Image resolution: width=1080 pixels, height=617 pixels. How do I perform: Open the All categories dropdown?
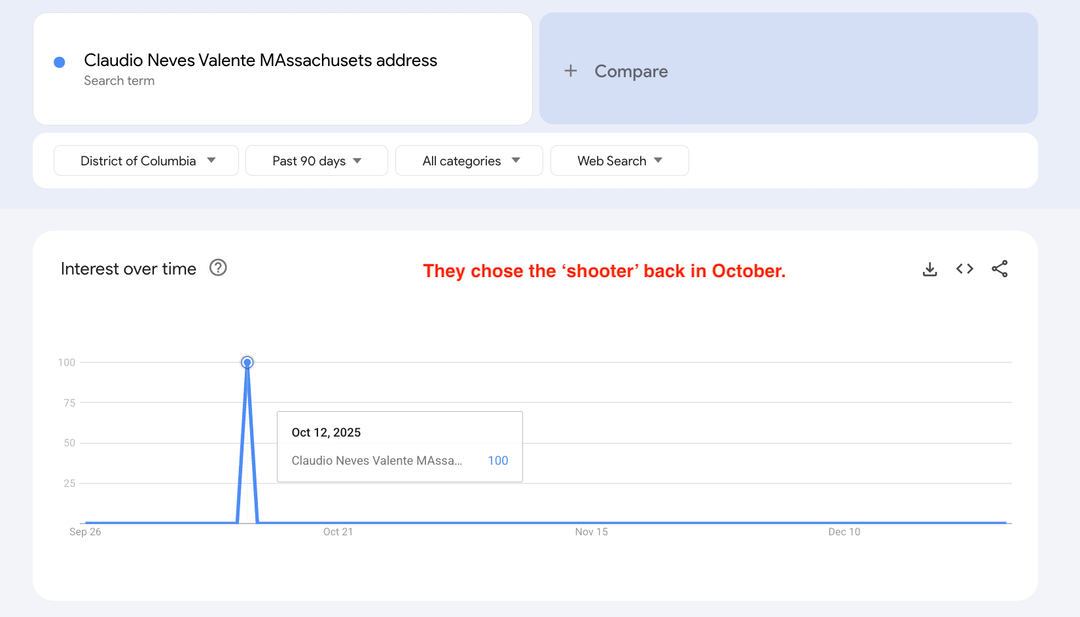tap(469, 160)
